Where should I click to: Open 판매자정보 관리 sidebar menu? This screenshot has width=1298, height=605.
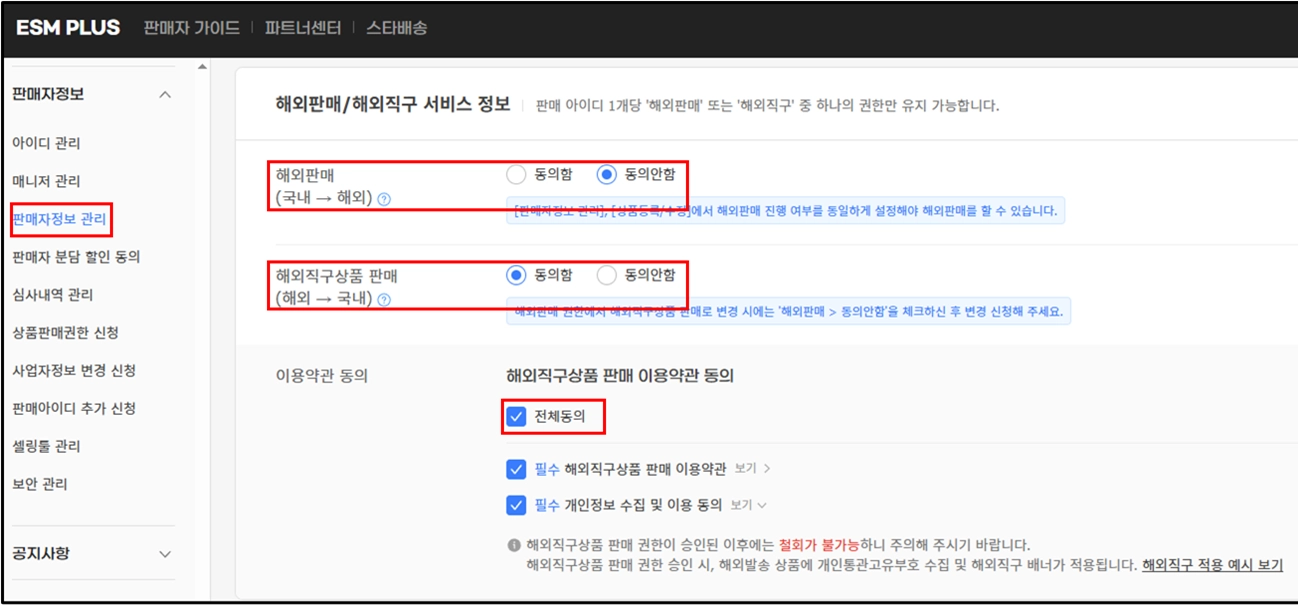59,219
